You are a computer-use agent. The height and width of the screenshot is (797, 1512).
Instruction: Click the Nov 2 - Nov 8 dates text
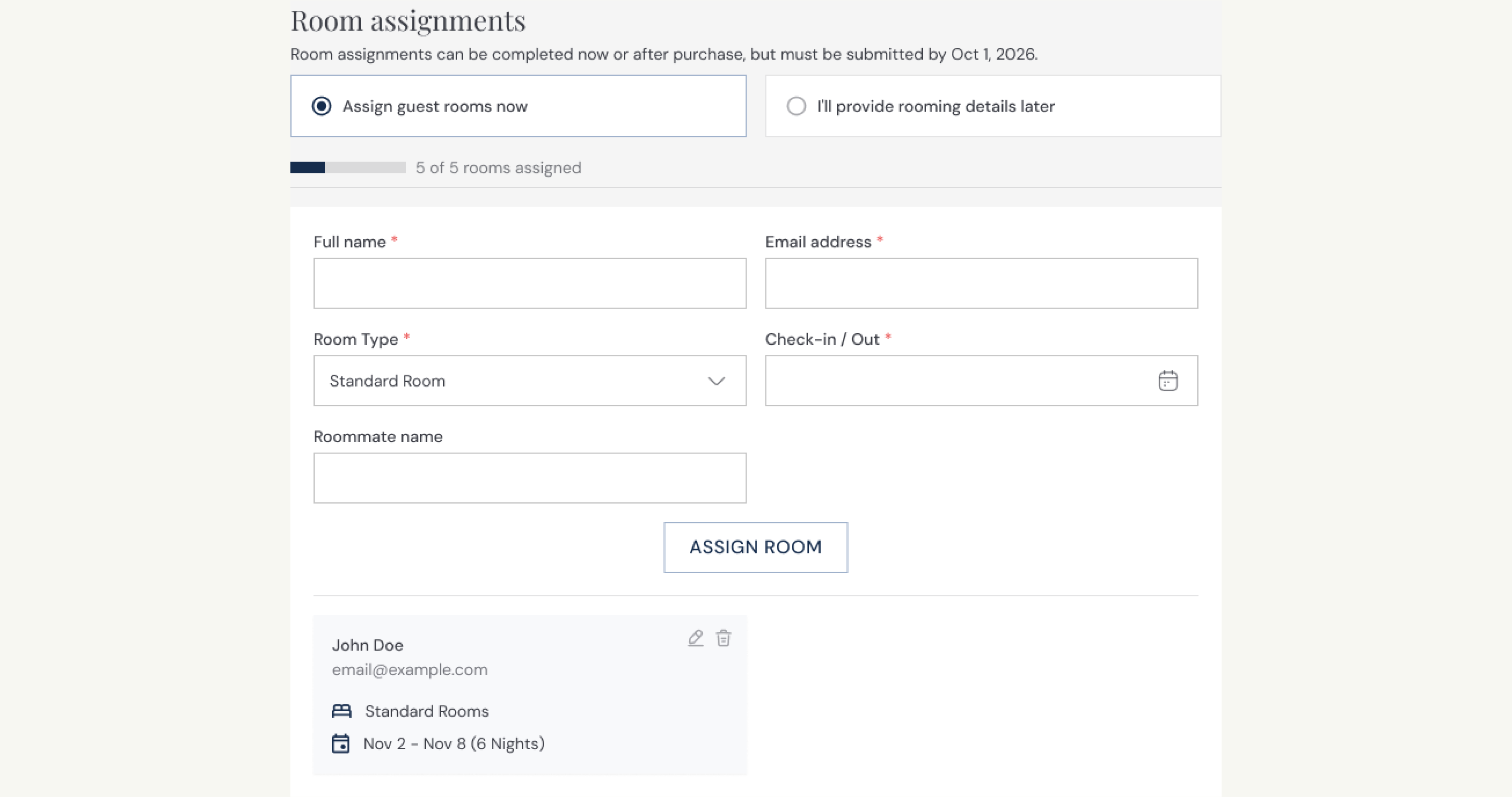click(x=454, y=744)
